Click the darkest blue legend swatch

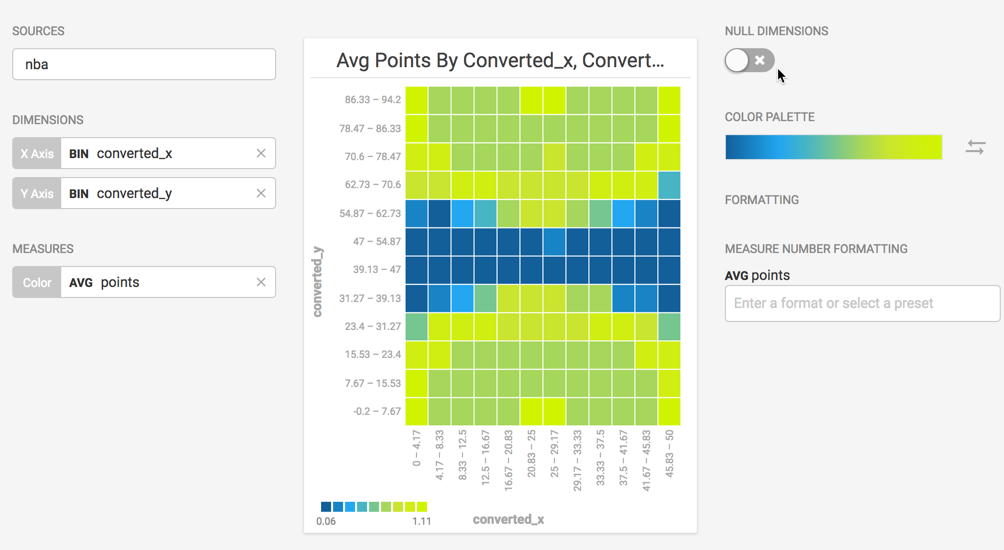326,507
